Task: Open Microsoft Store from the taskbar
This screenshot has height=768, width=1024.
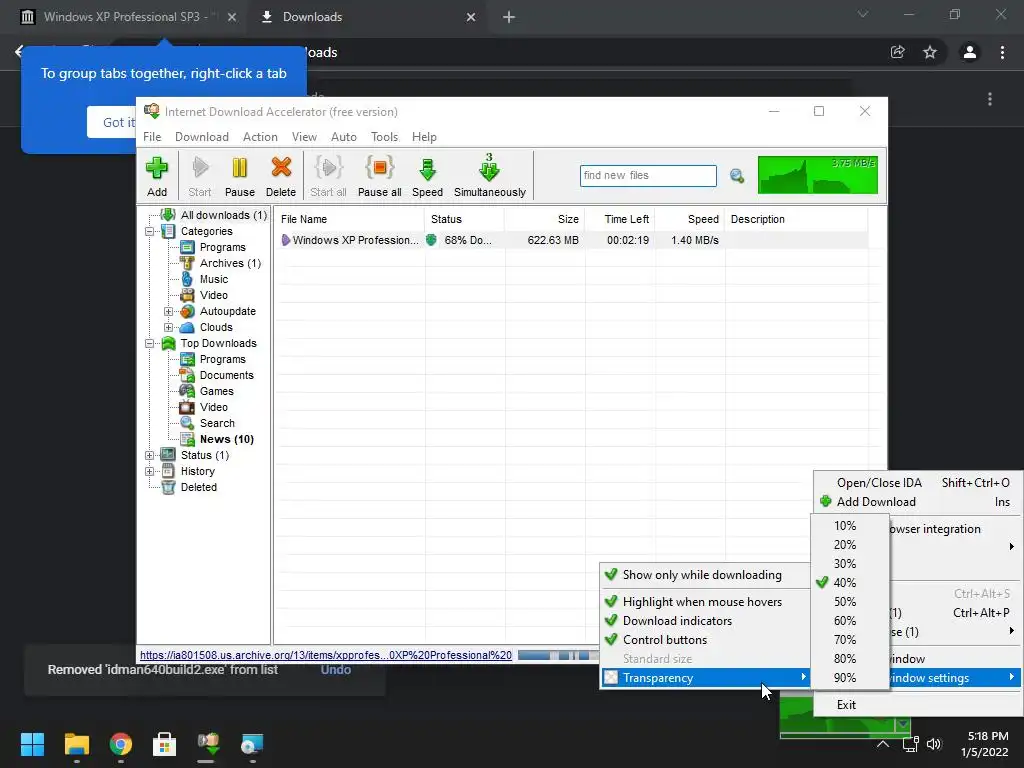Action: (164, 744)
